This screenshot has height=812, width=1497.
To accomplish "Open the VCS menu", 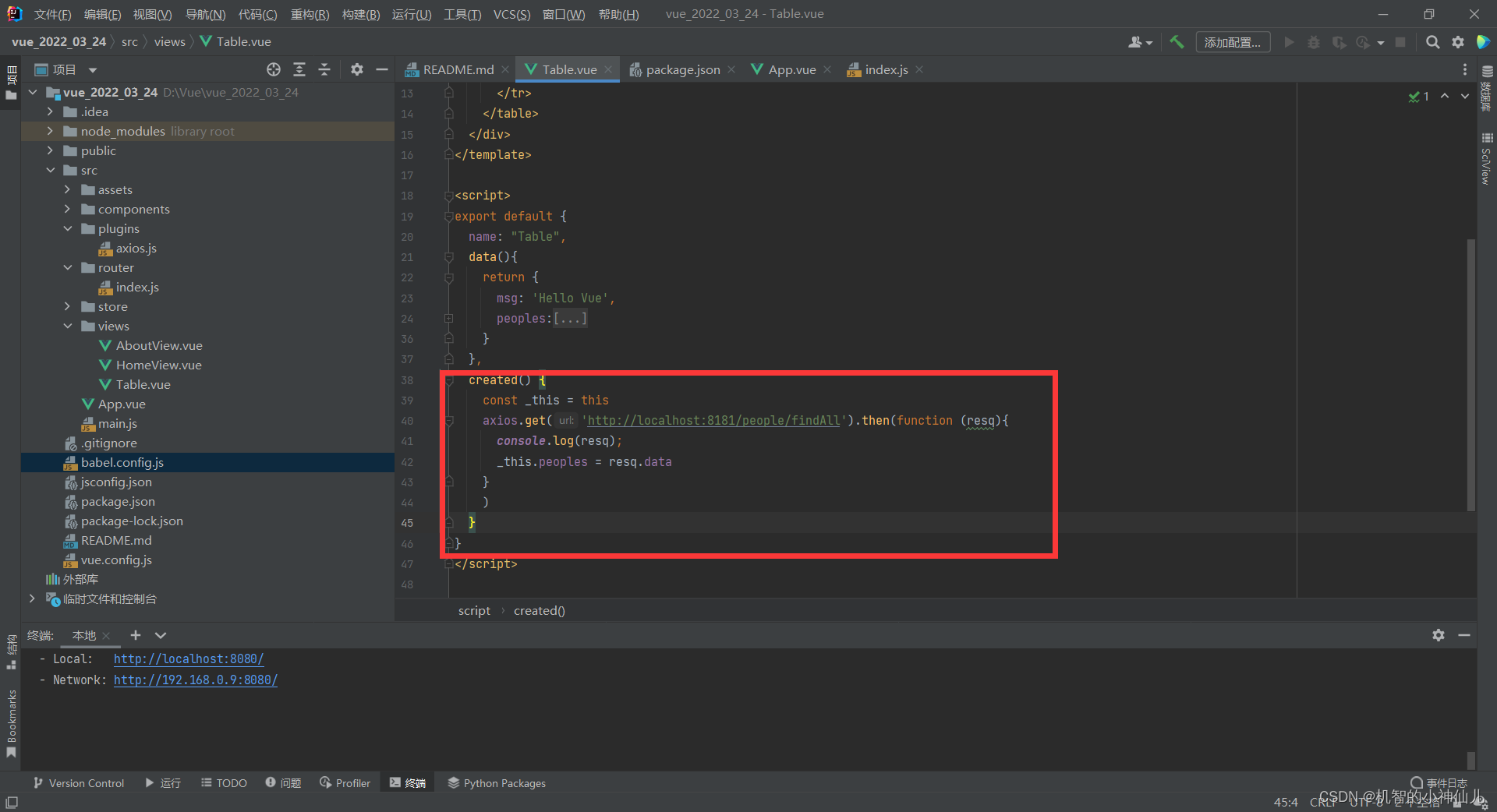I will click(511, 14).
